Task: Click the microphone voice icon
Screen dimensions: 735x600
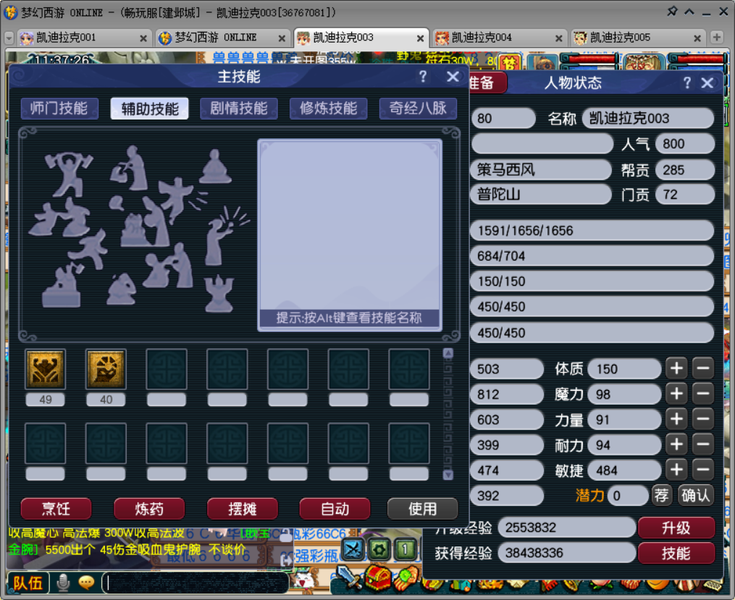Action: click(63, 583)
